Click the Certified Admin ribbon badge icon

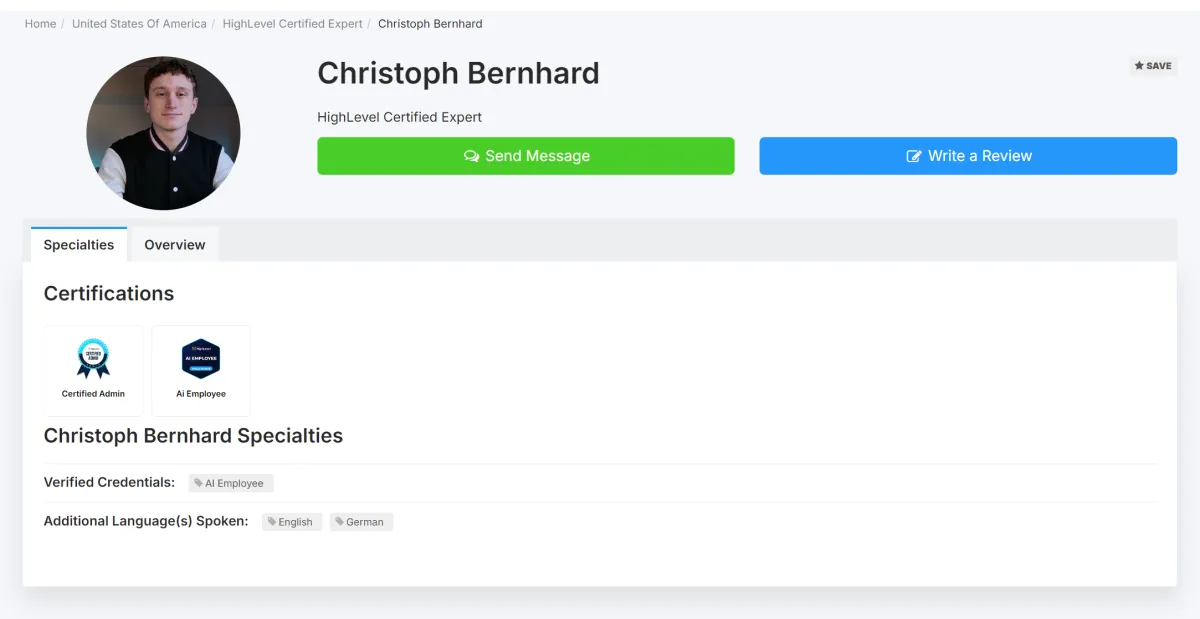[x=93, y=358]
